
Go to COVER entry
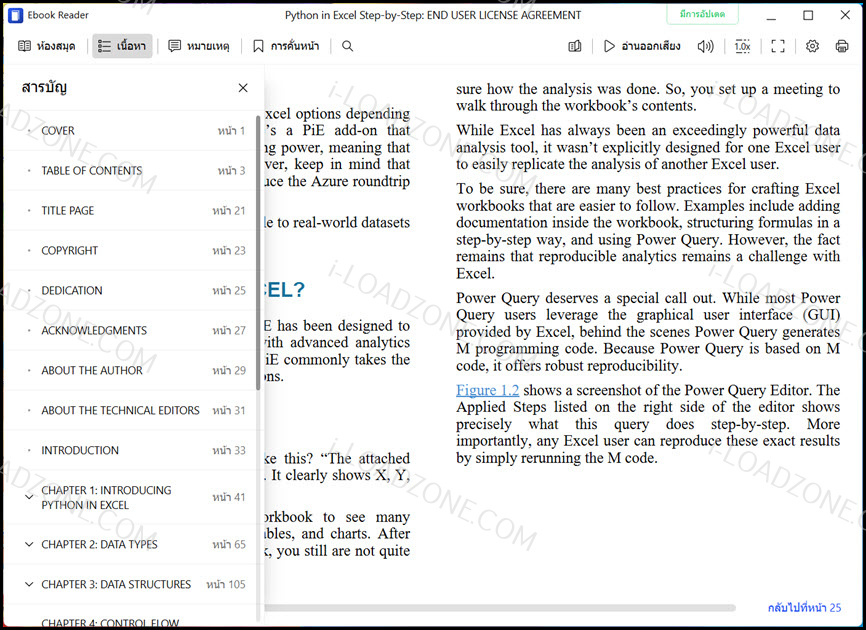click(x=132, y=131)
